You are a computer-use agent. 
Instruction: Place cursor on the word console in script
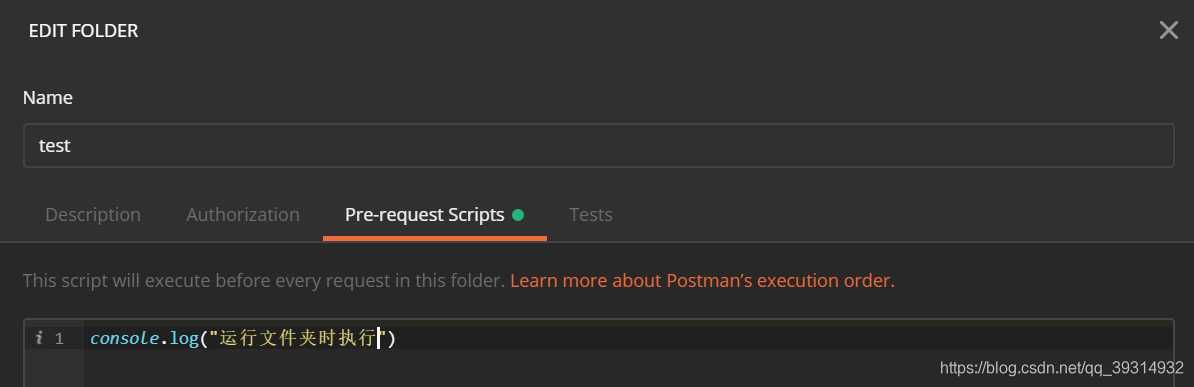[x=124, y=338]
